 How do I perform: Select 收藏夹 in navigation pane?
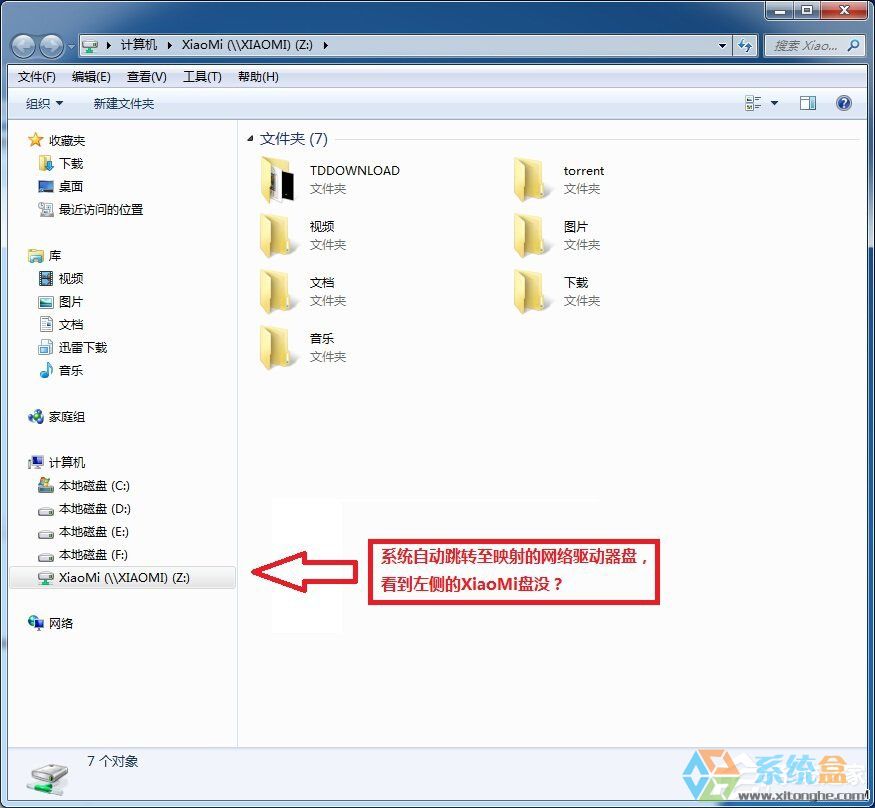(x=56, y=141)
